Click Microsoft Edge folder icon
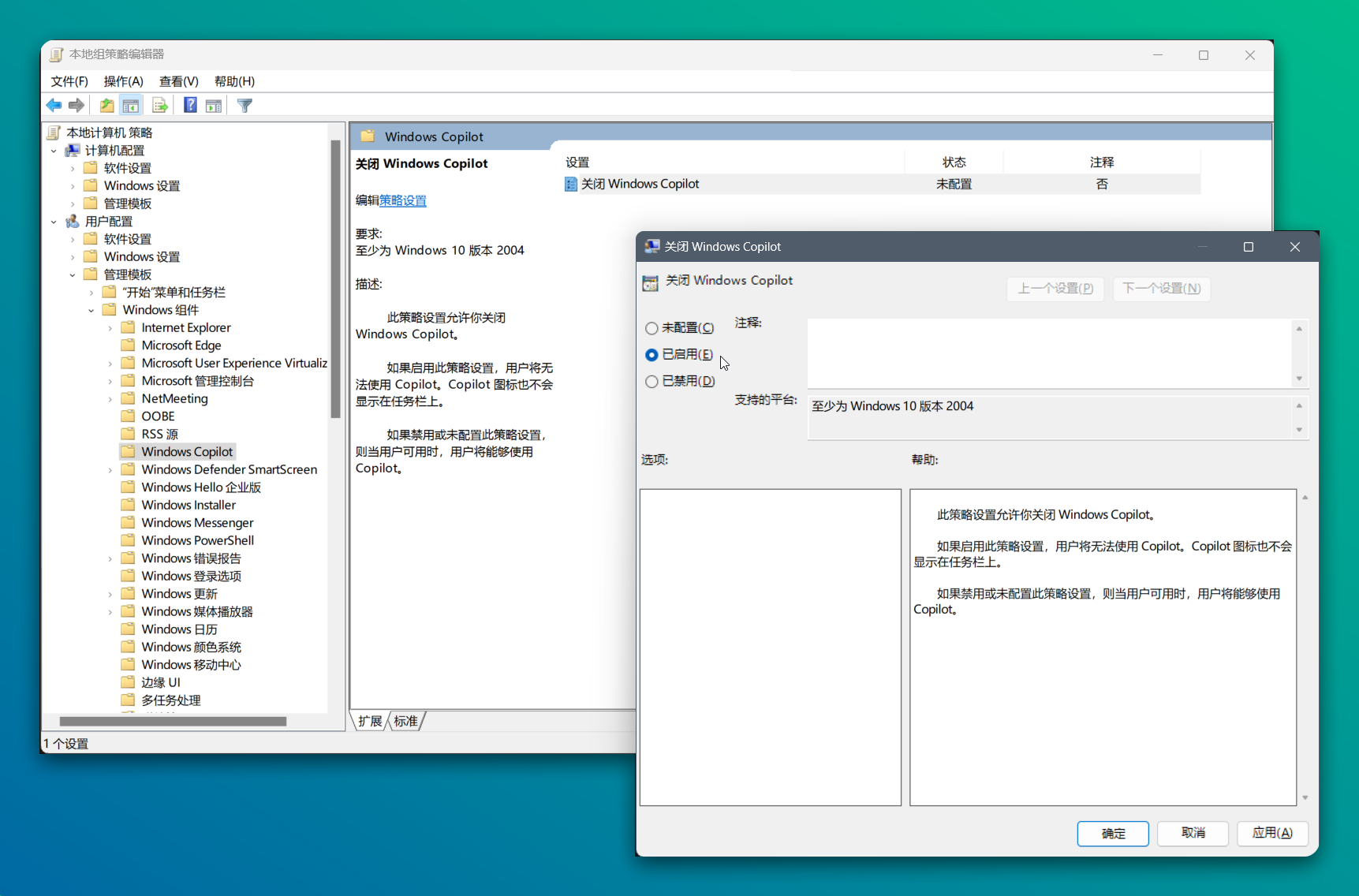Viewport: 1359px width, 896px height. 128,345
